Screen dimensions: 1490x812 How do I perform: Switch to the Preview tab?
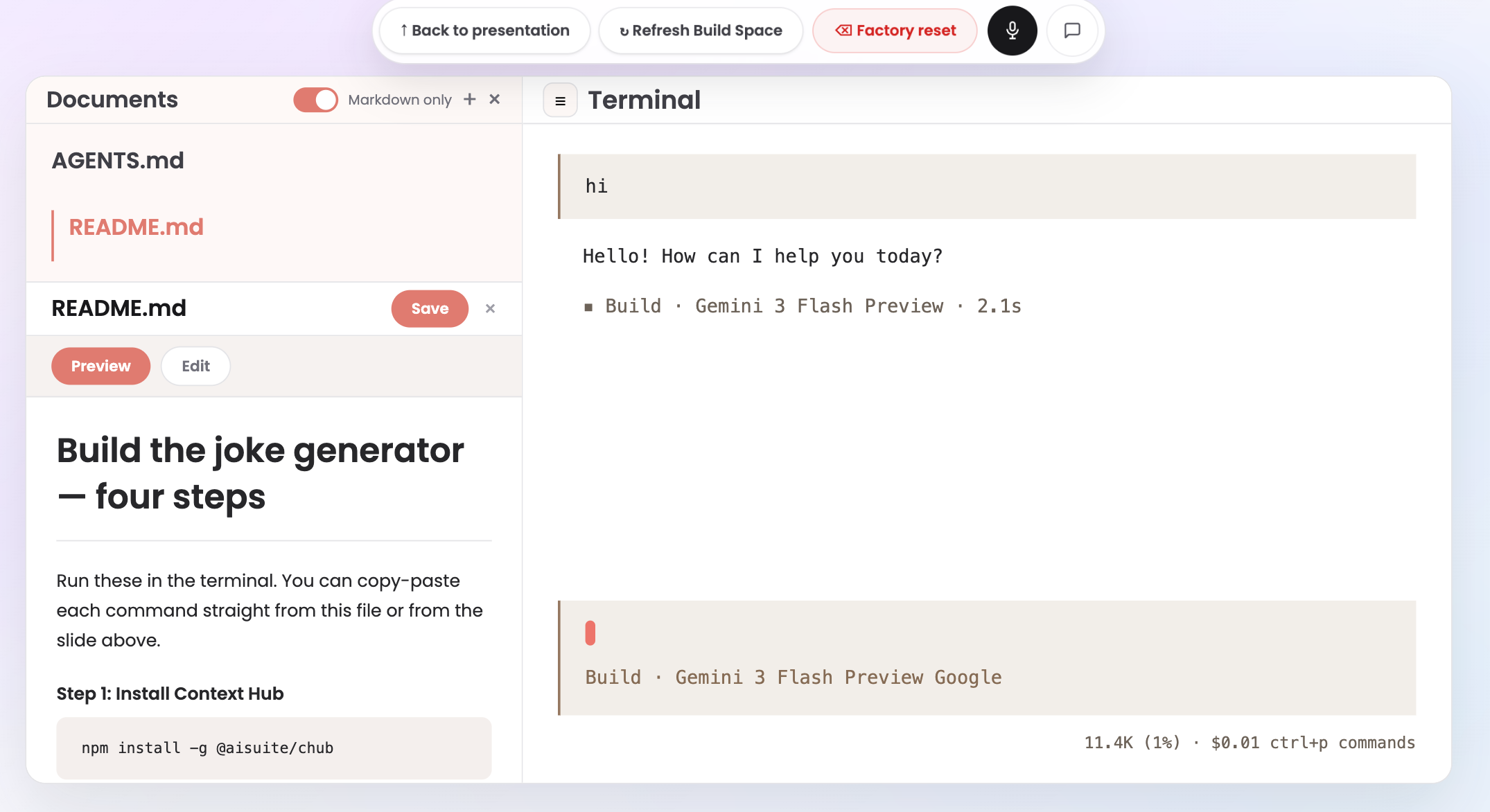(x=100, y=366)
